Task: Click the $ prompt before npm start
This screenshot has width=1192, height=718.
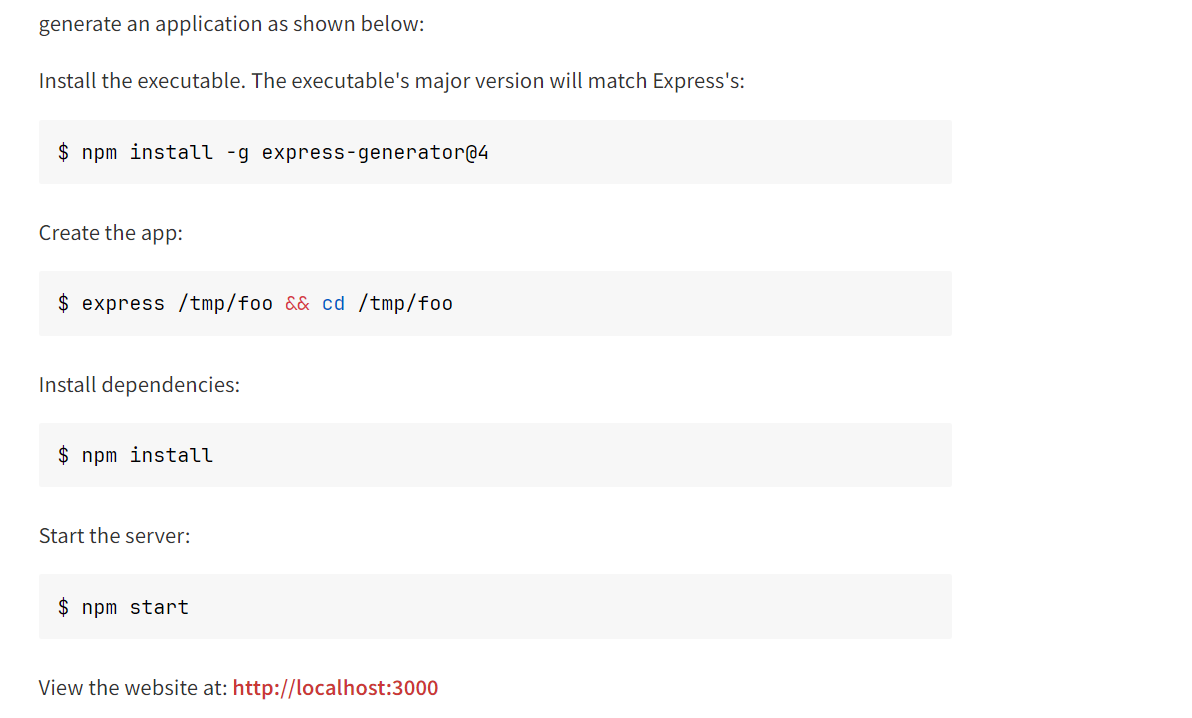Action: click(63, 607)
